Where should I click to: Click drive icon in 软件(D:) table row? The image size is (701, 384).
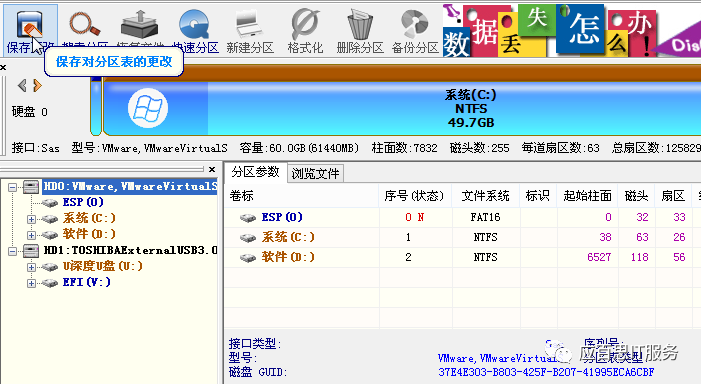(248, 258)
